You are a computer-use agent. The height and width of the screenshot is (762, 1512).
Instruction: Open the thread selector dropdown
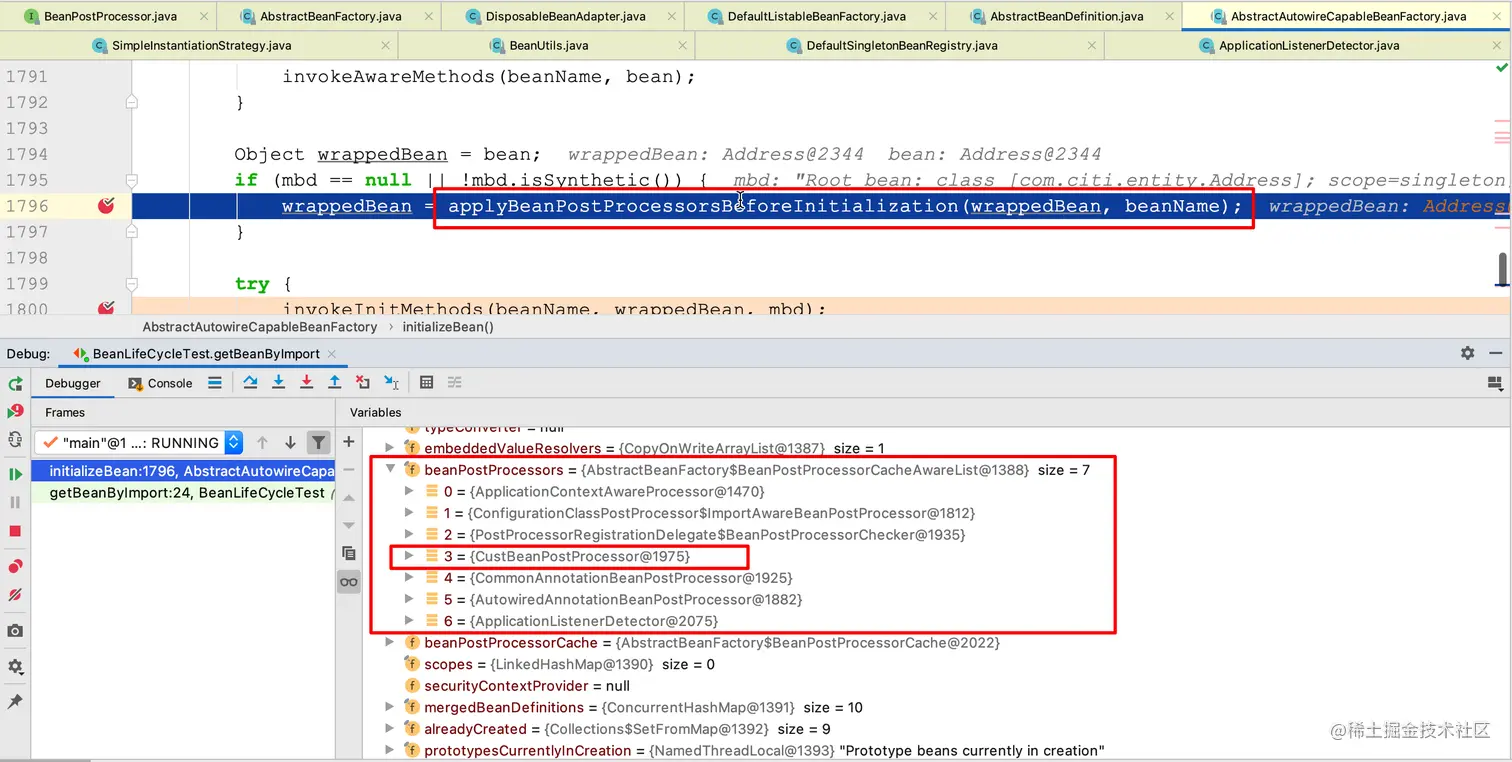tap(139, 442)
